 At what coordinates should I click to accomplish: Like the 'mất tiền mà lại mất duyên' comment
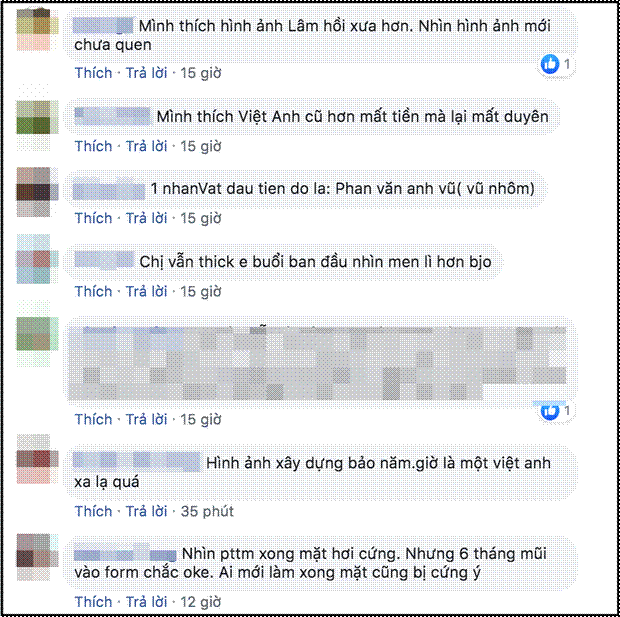(93, 146)
